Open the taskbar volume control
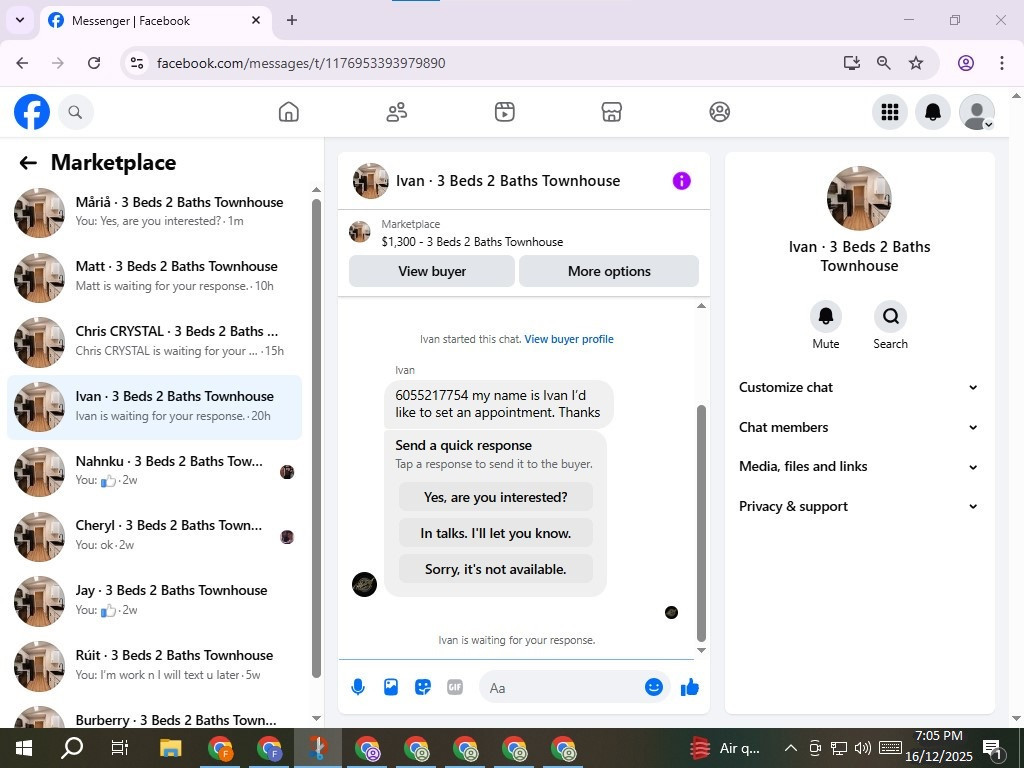This screenshot has width=1024, height=768. tap(863, 748)
